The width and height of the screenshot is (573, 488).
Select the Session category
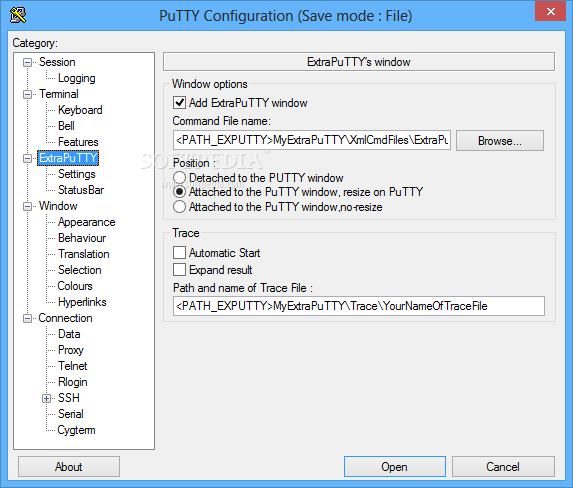click(57, 62)
